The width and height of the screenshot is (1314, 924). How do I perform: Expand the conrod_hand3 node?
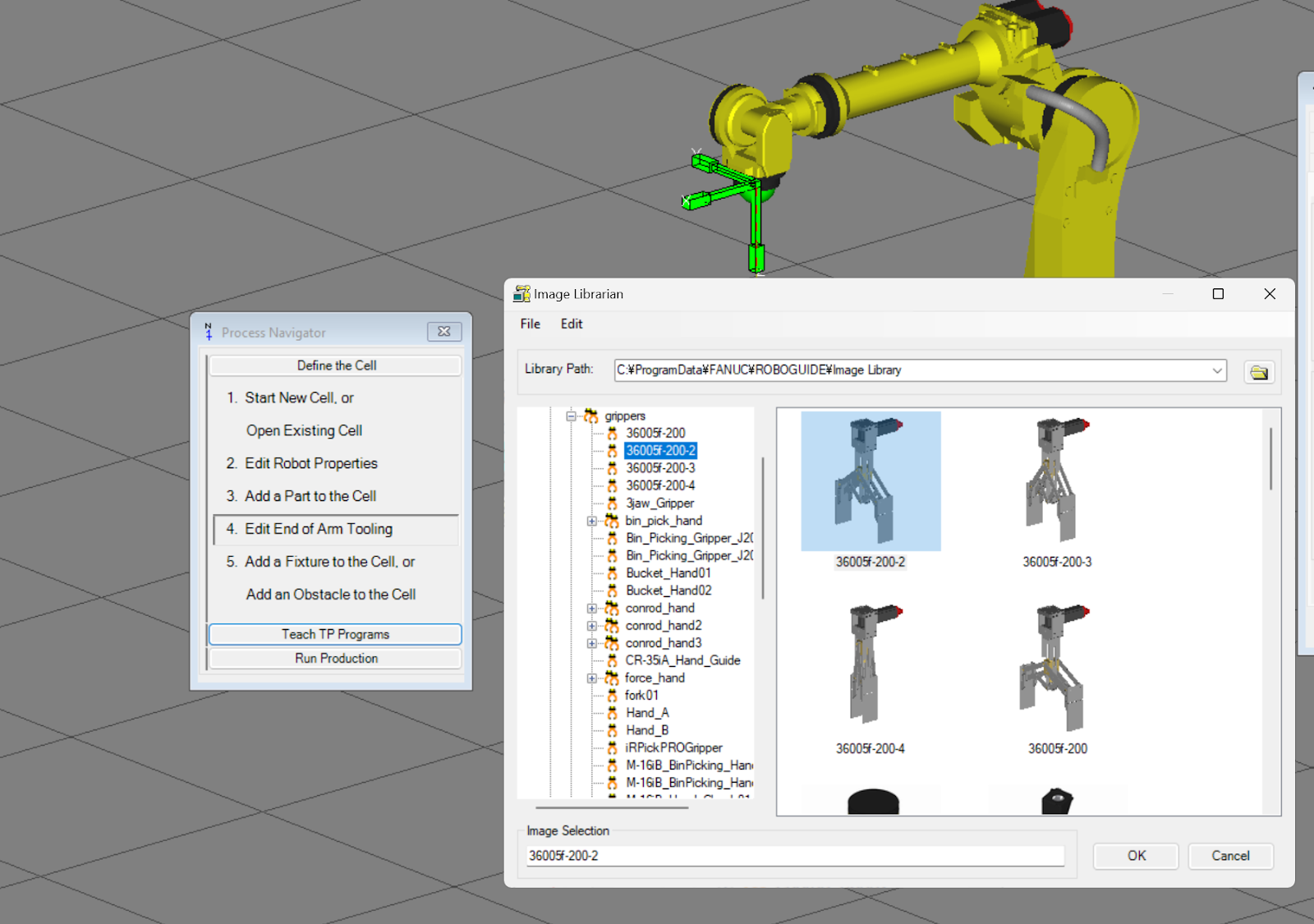[591, 643]
